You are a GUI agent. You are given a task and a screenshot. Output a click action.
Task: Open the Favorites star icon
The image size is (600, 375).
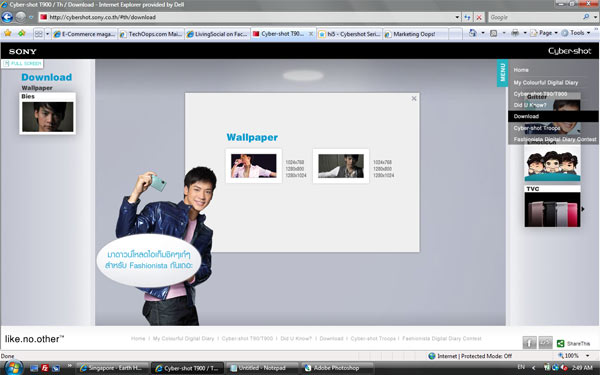[x=8, y=33]
